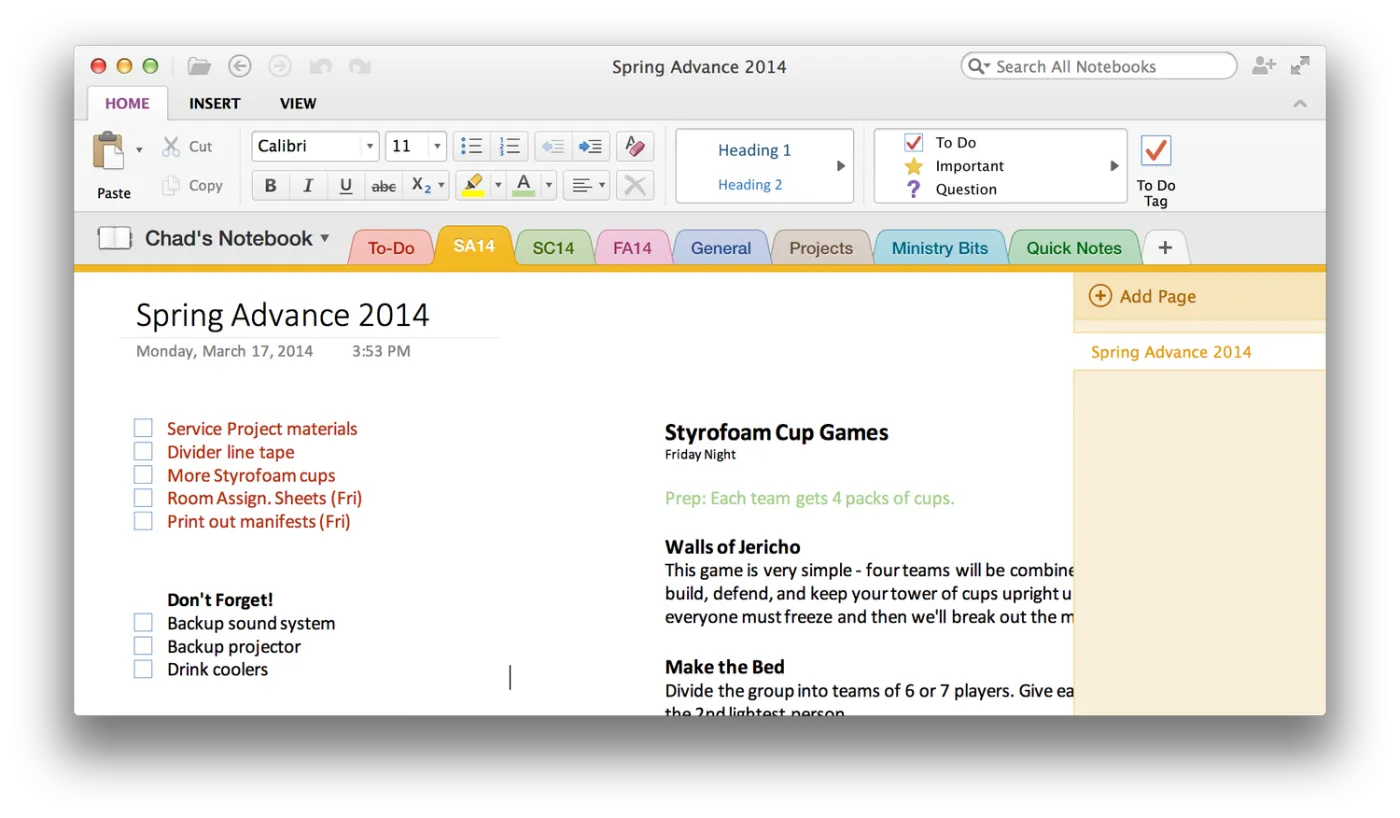Apply the green font color
Image resolution: width=1400 pixels, height=818 pixels.
pyautogui.click(x=523, y=185)
